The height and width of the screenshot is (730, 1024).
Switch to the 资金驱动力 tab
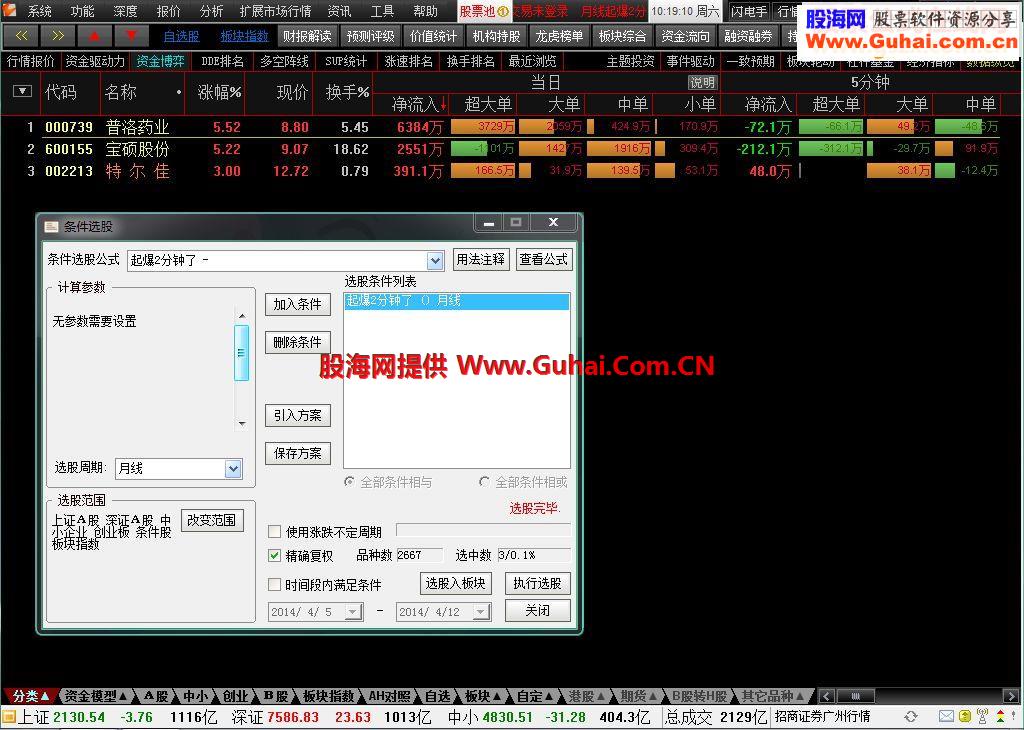point(95,61)
